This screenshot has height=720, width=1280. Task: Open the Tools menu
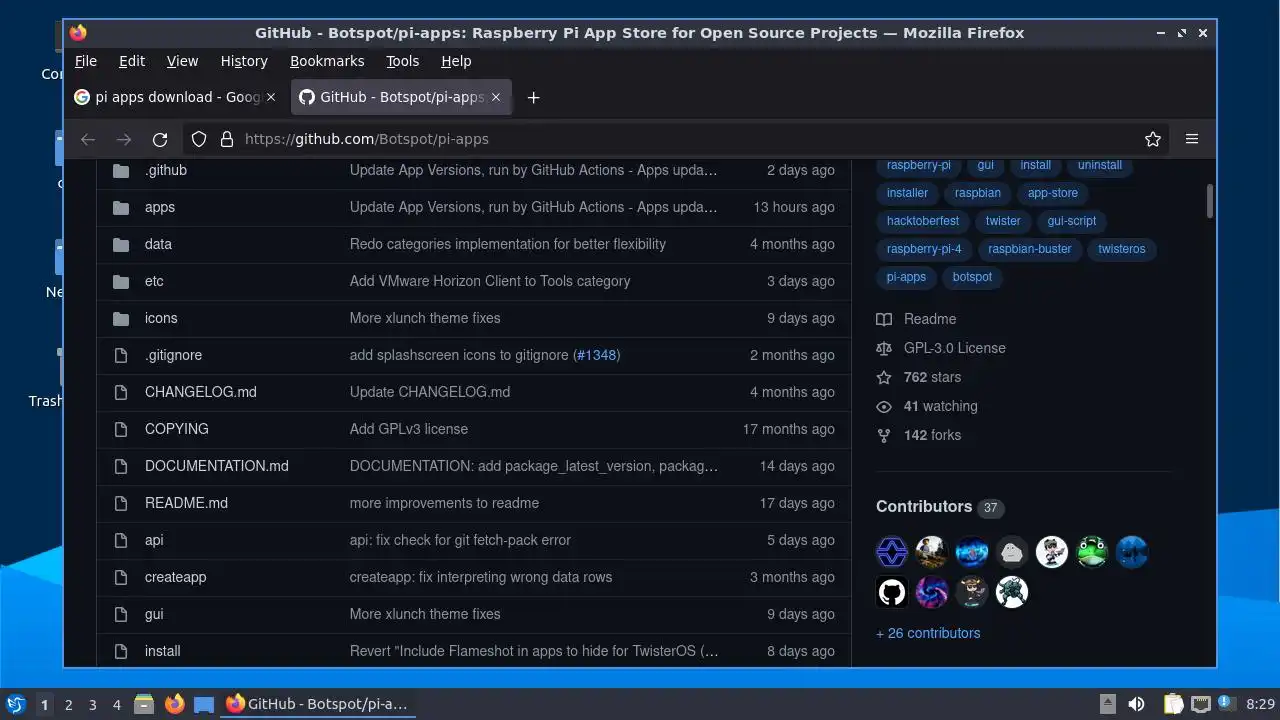pyautogui.click(x=403, y=61)
